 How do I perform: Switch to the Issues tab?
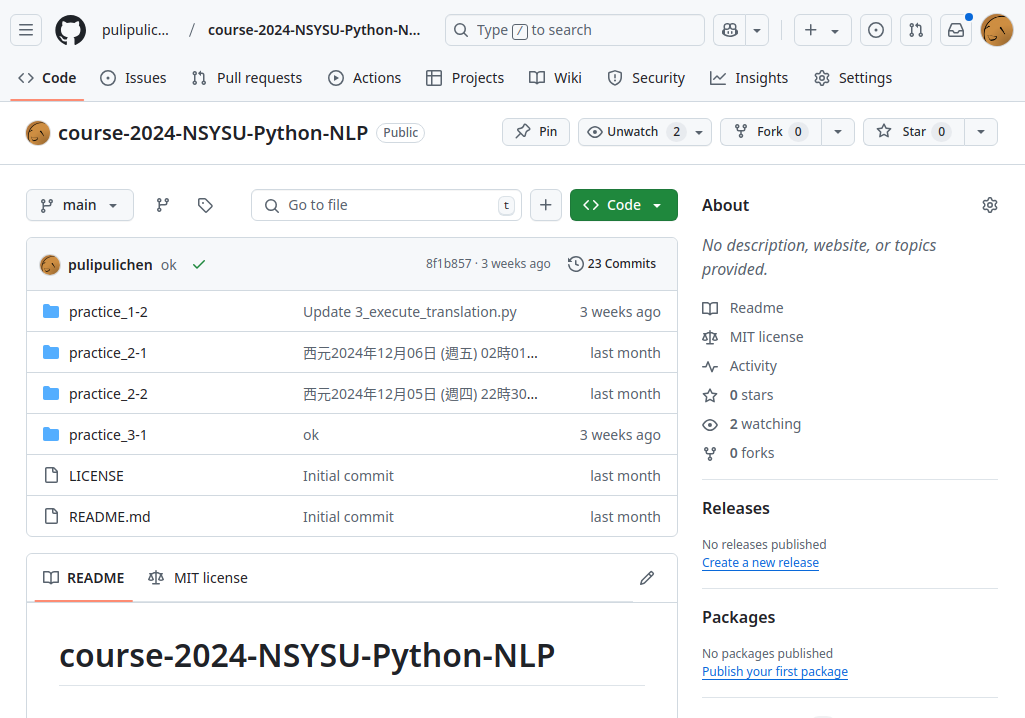[134, 78]
